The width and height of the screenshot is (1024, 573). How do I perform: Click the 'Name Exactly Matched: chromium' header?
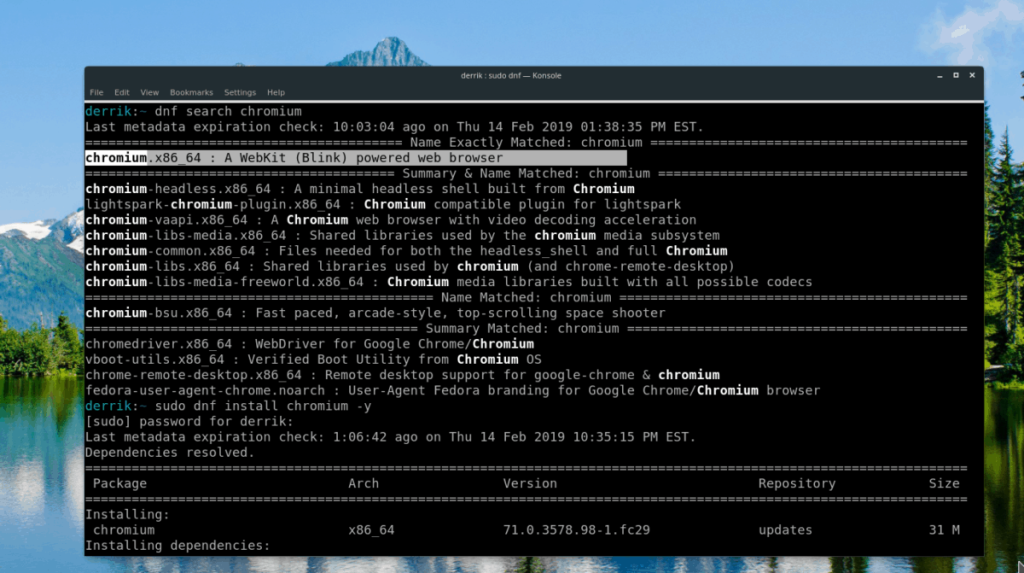click(x=526, y=142)
